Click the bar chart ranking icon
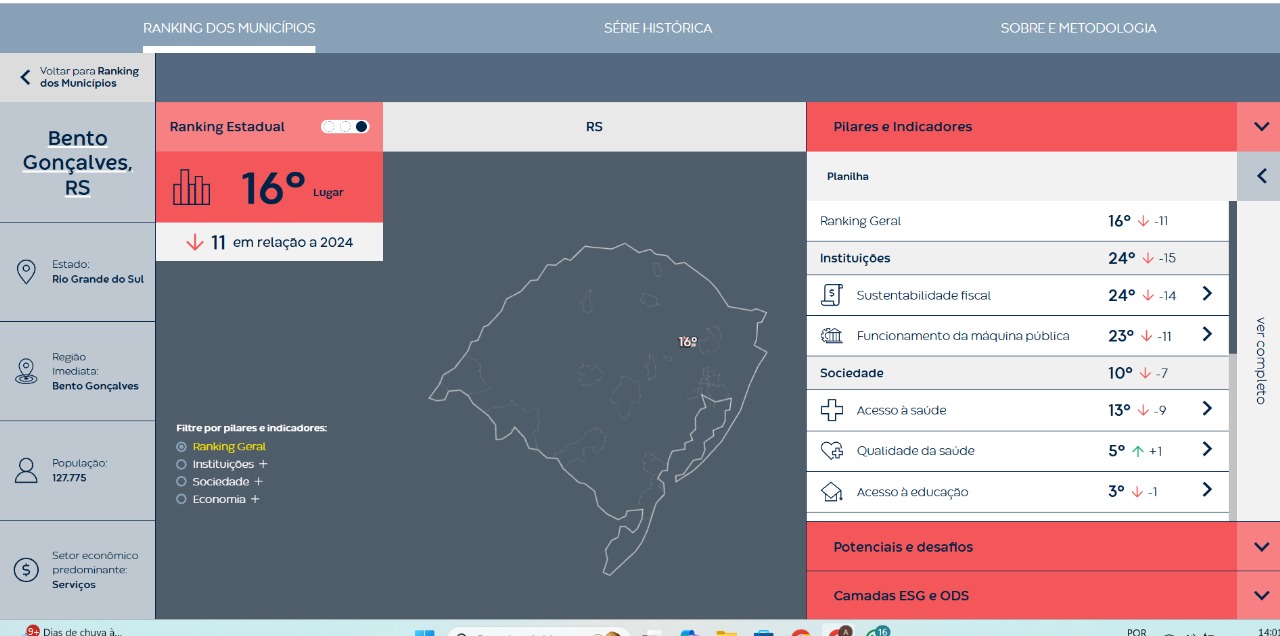 [192, 187]
